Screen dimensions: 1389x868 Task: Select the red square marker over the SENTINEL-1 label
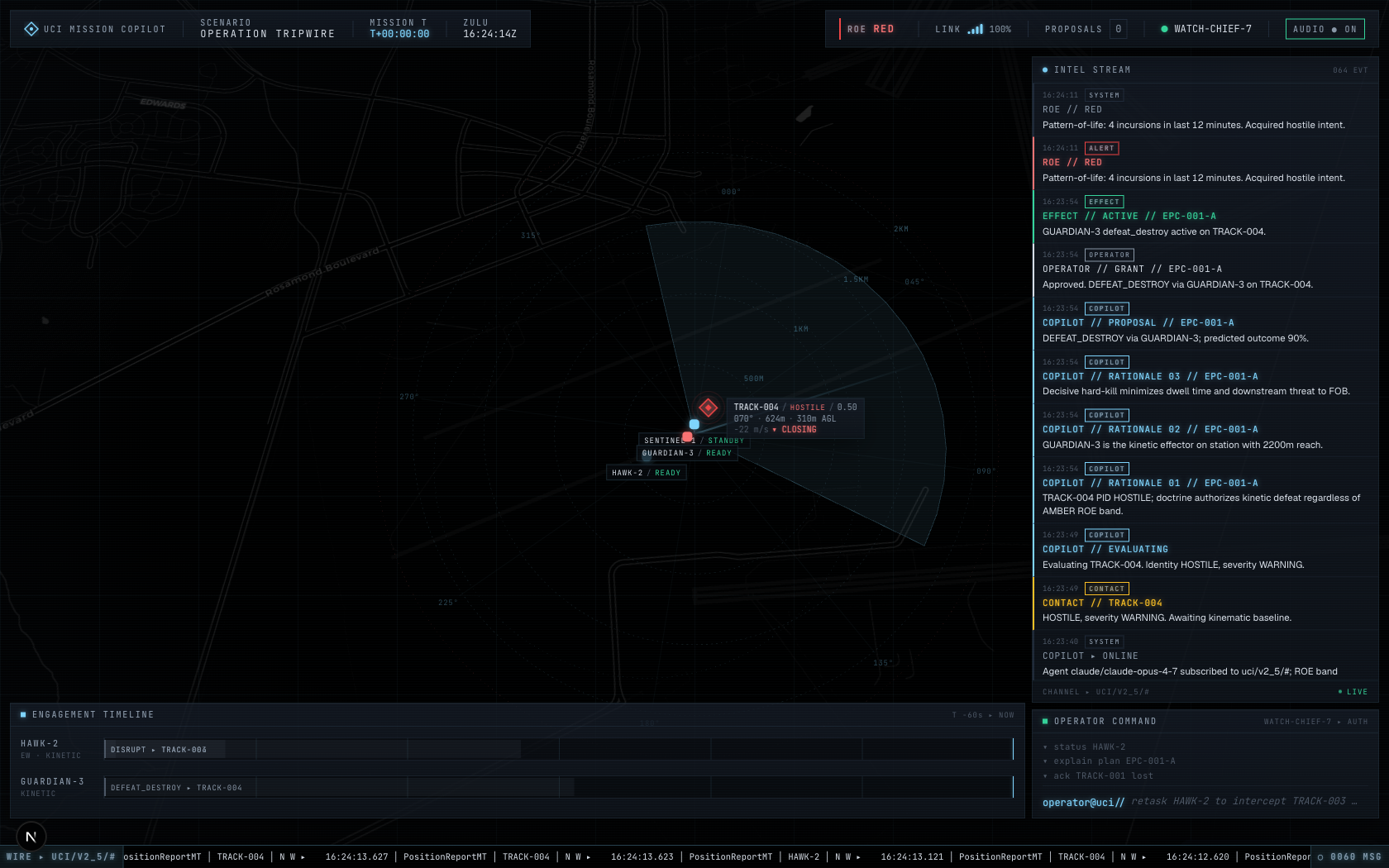coord(687,436)
